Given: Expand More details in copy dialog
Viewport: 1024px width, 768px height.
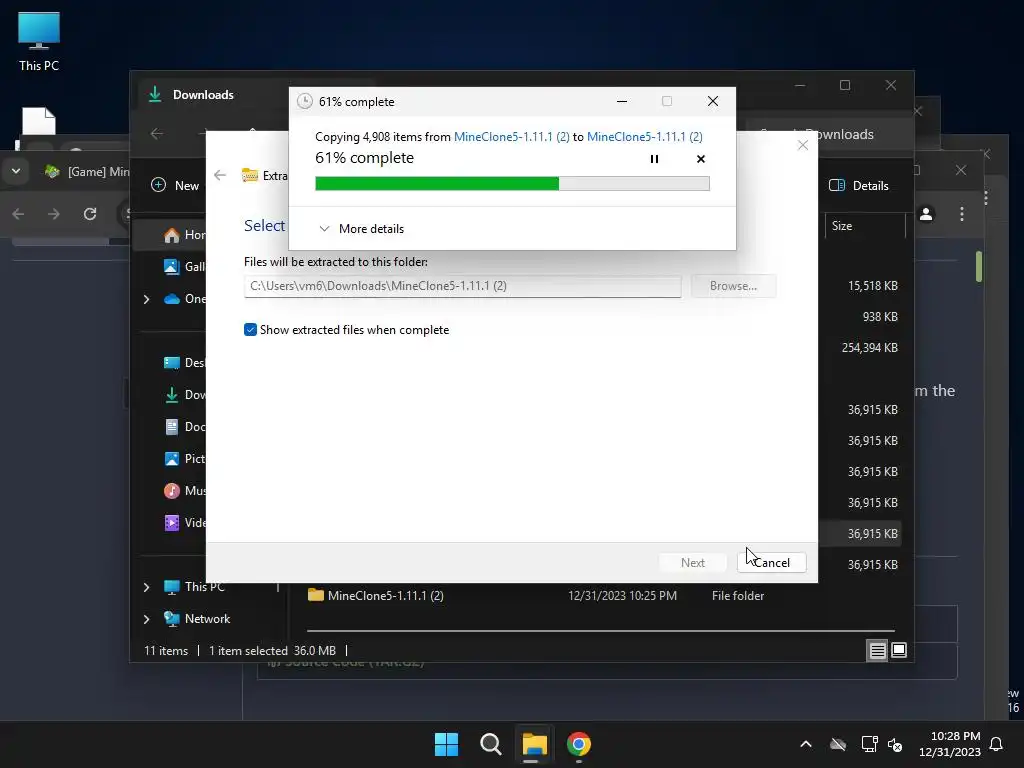Looking at the screenshot, I should pos(361,229).
